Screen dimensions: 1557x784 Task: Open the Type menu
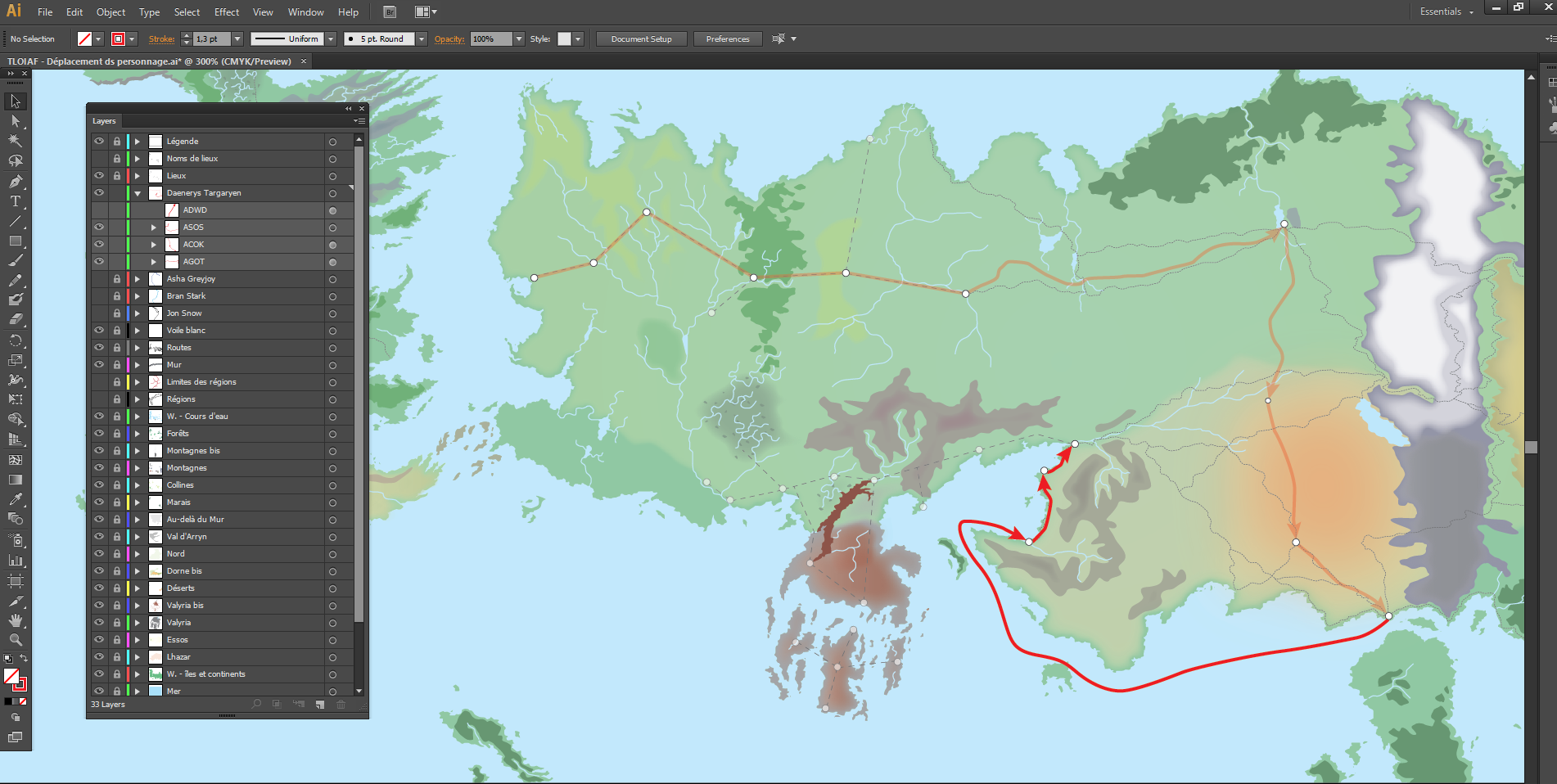pyautogui.click(x=150, y=12)
